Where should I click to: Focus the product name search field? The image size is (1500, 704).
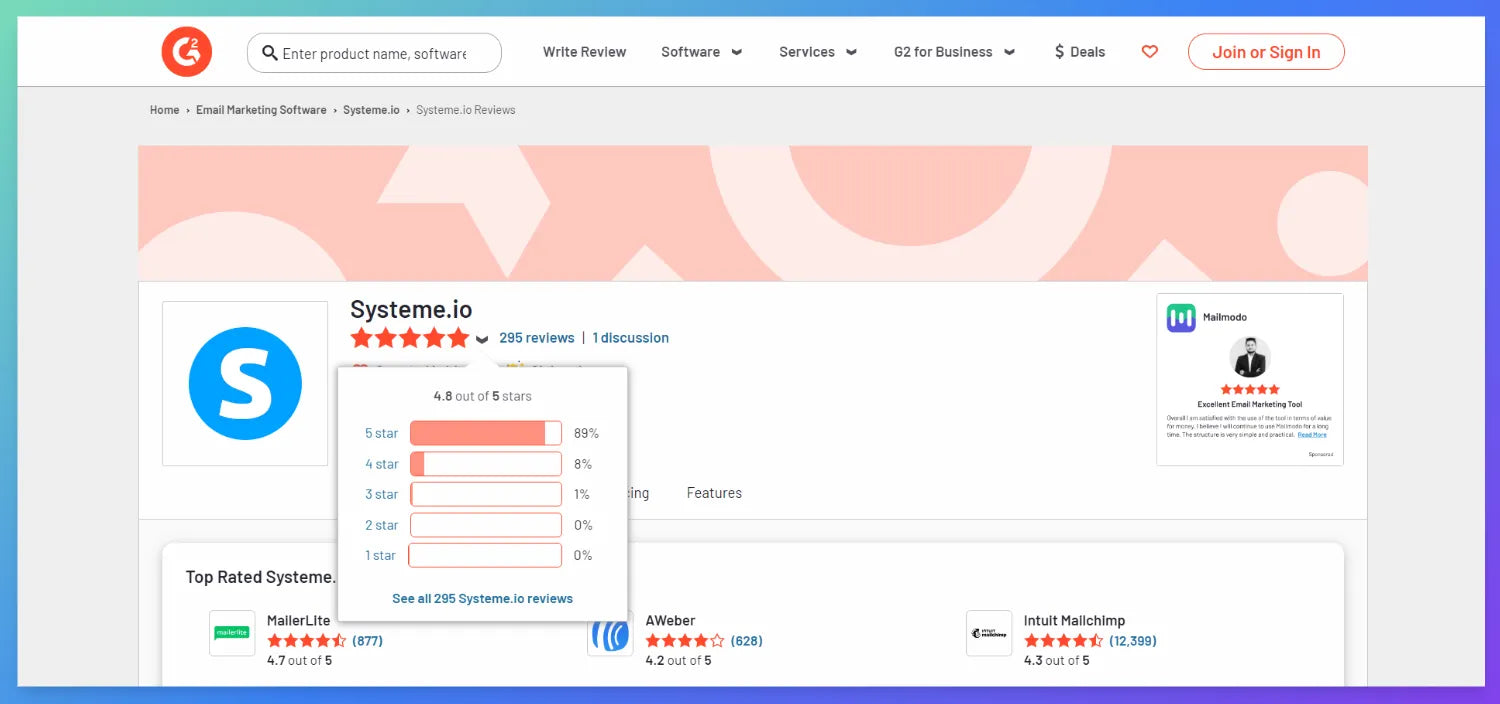tap(375, 53)
